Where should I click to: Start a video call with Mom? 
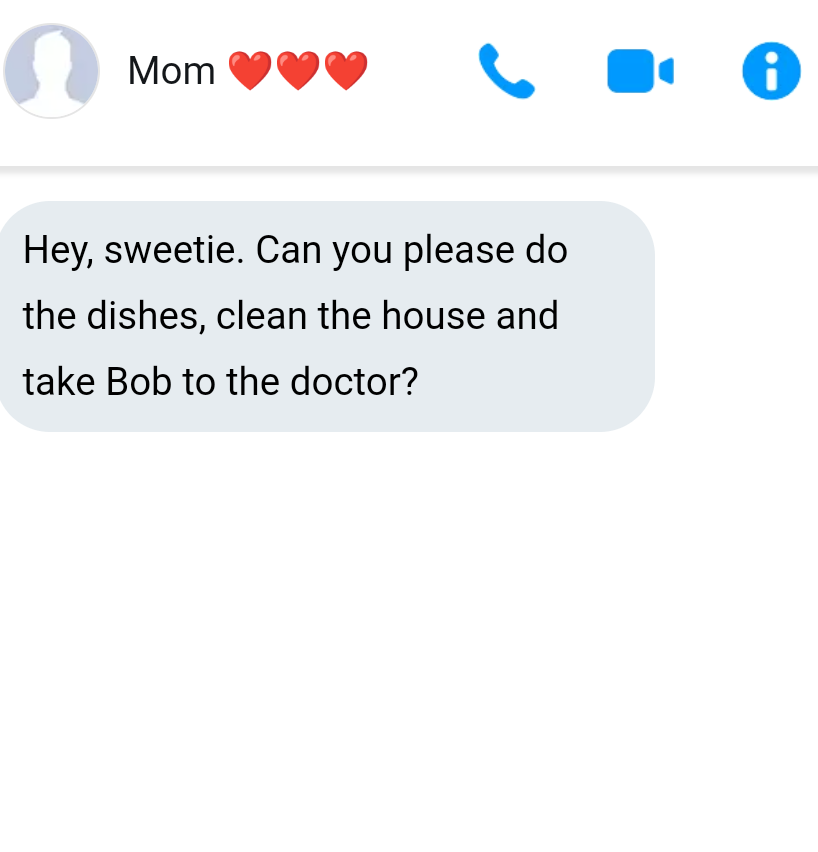[x=640, y=72]
